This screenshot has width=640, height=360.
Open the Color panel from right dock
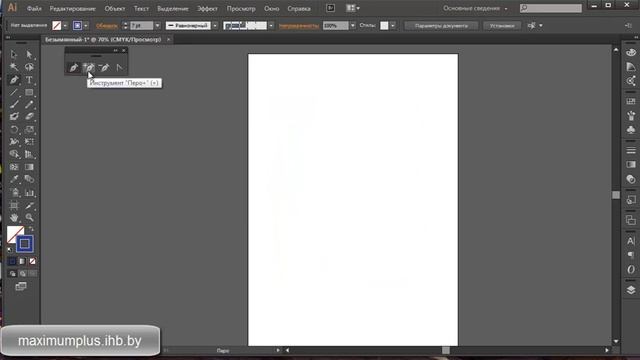coord(631,53)
